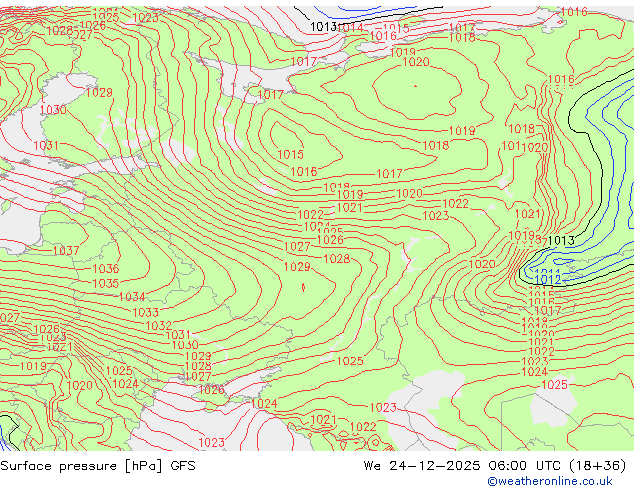Select the 1035 isobar label

click(x=106, y=283)
